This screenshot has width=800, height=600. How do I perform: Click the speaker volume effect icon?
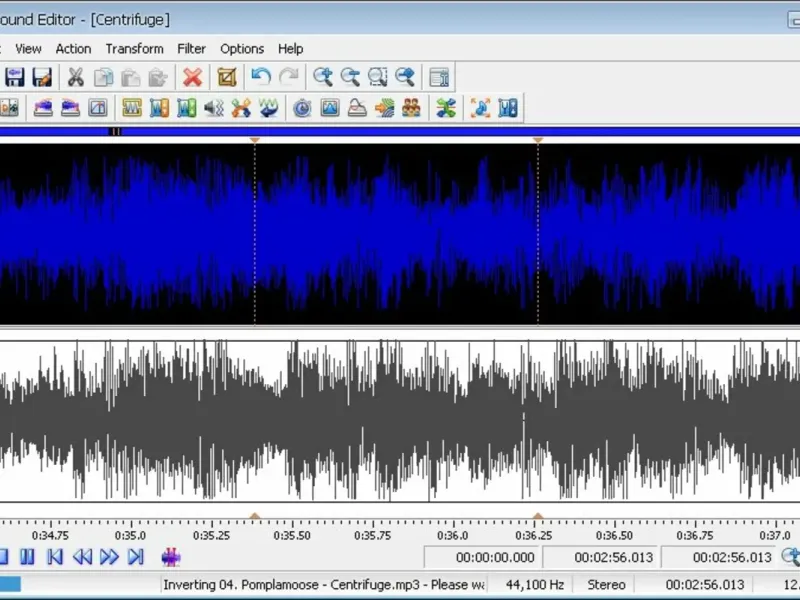[213, 108]
